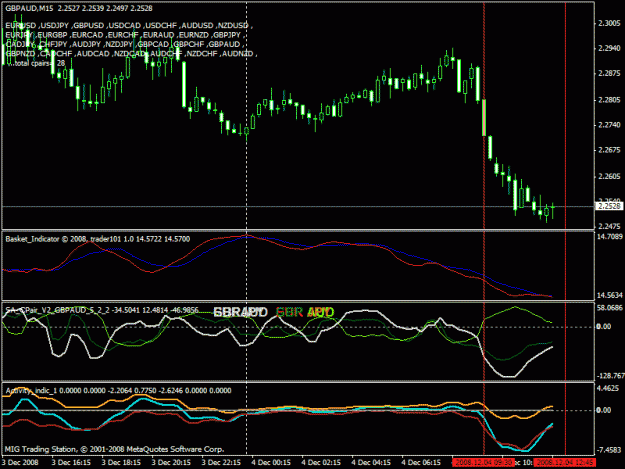Image resolution: width=625 pixels, height=469 pixels.
Task: Select the Activity_indic_1 indicator label
Action: pos(118,391)
